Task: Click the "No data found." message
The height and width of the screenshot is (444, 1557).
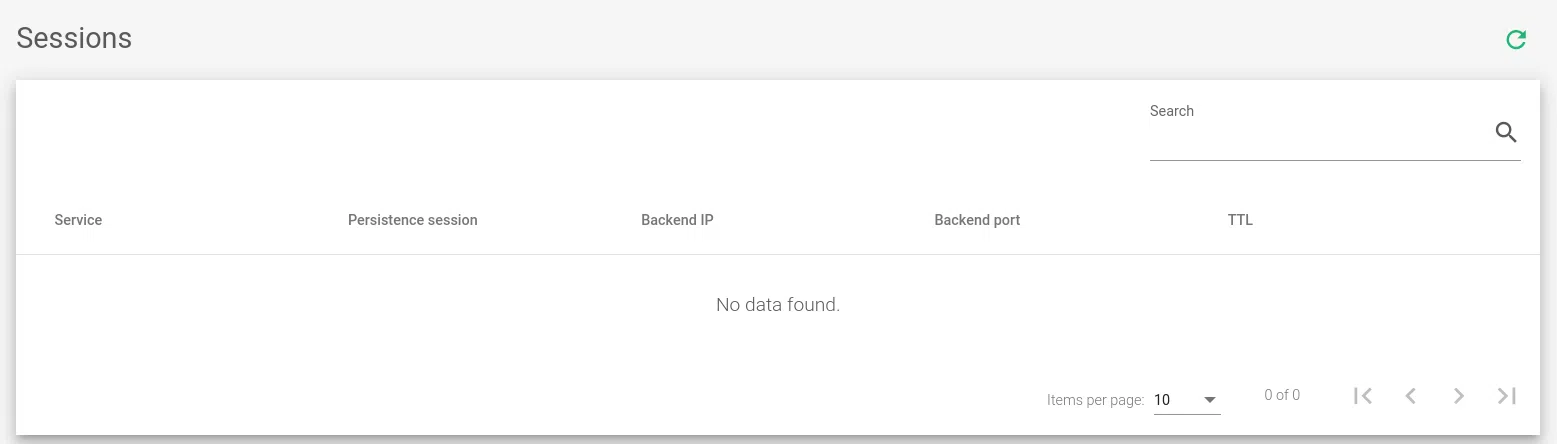Action: (778, 305)
